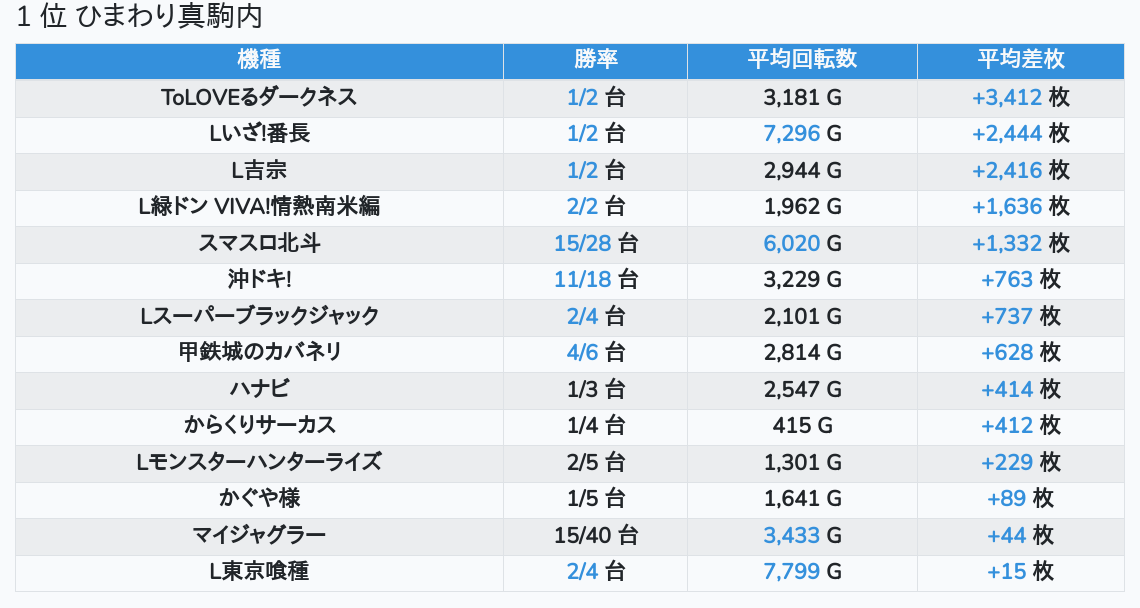Screen dimensions: 1140x608
Task: Click the 平均回転数 column header
Action: (802, 60)
